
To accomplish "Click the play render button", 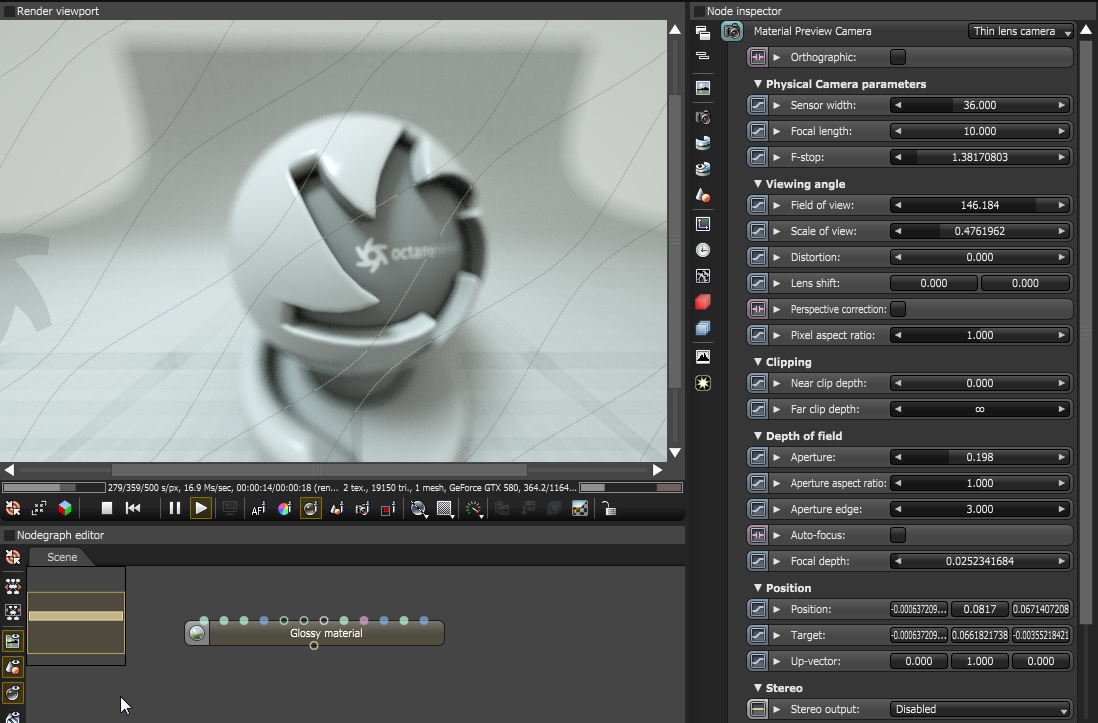I will pos(201,509).
